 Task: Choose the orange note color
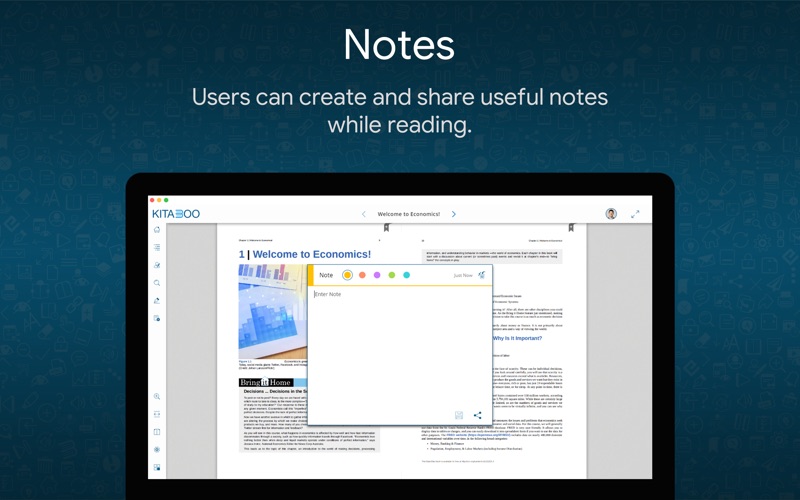(x=362, y=275)
